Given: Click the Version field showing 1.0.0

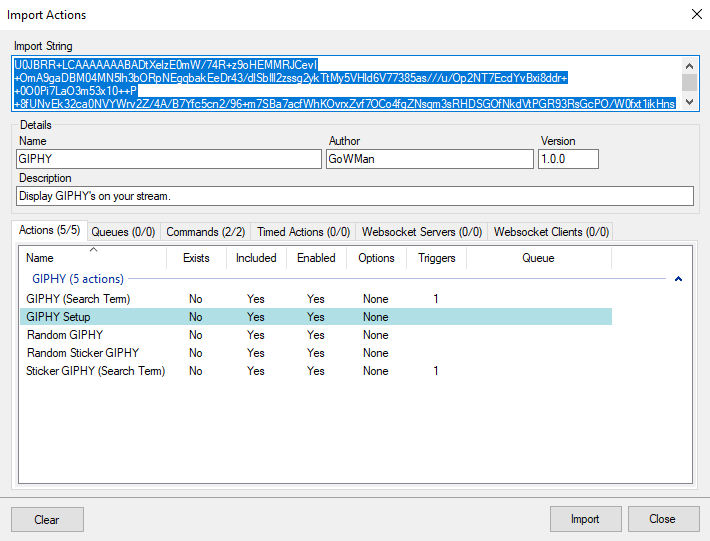Looking at the screenshot, I should coord(568,159).
